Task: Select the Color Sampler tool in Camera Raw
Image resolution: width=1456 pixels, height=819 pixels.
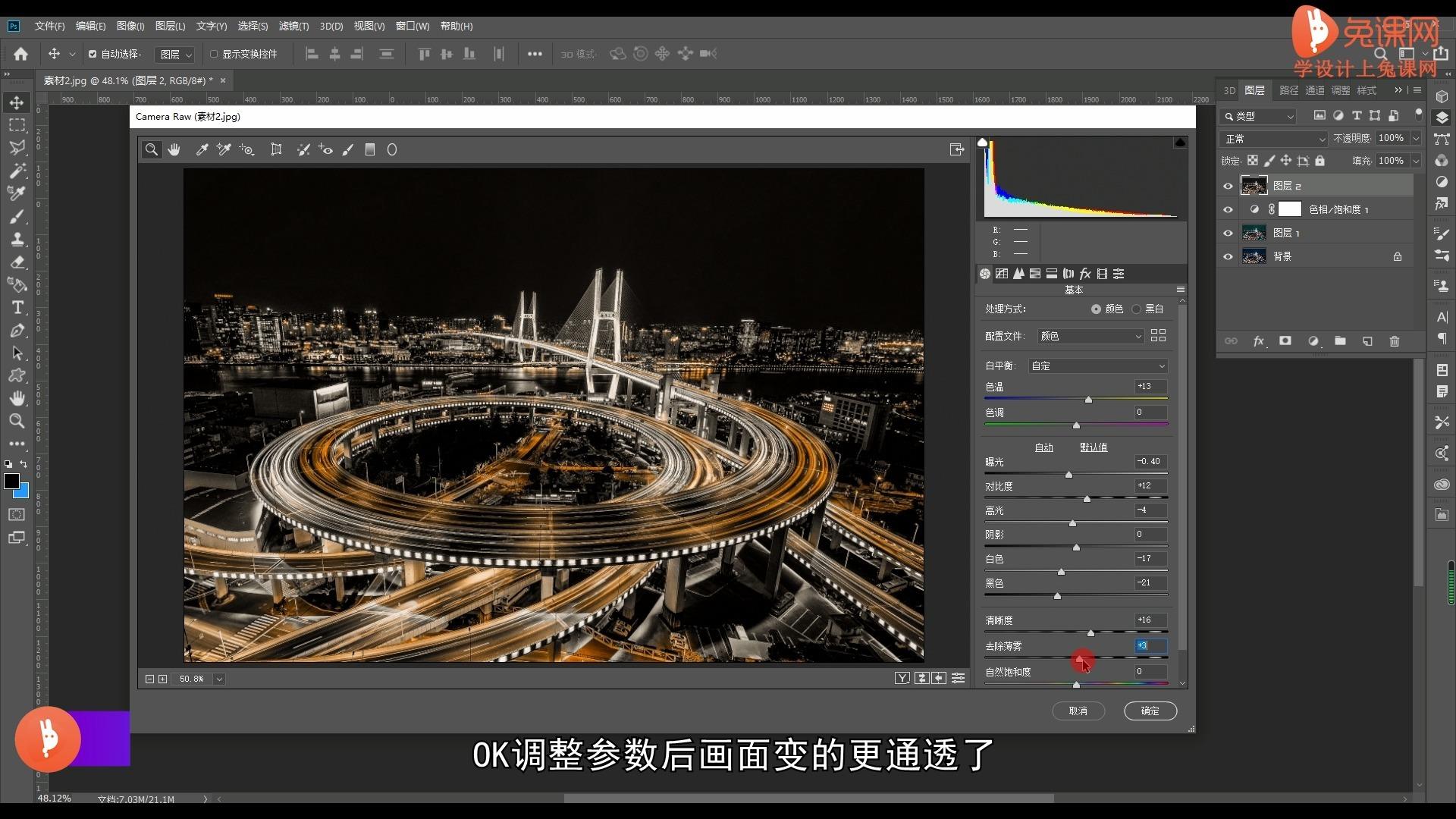Action: click(224, 149)
